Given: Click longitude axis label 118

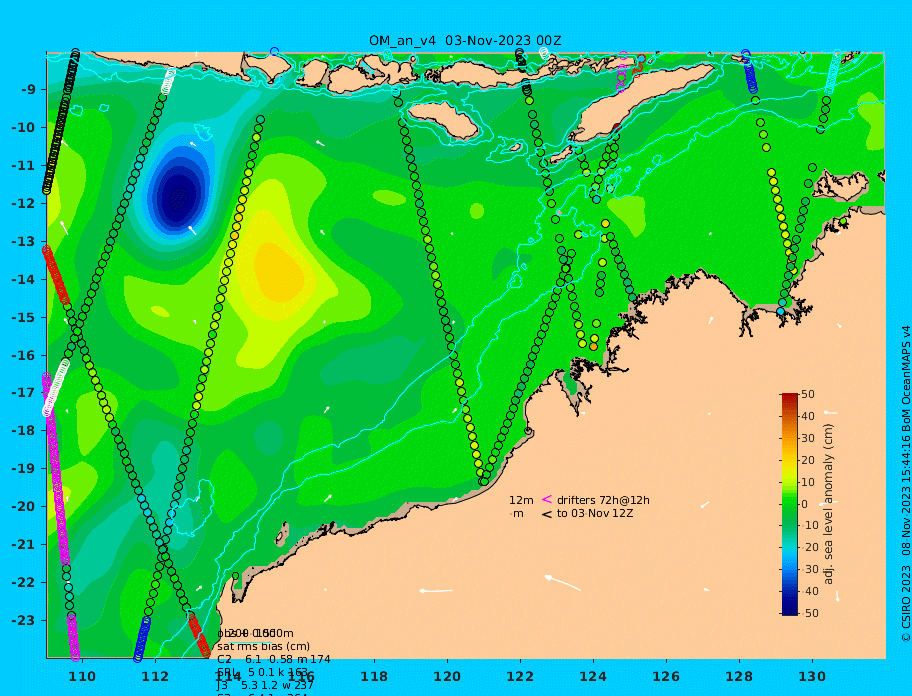Looking at the screenshot, I should [x=374, y=676].
